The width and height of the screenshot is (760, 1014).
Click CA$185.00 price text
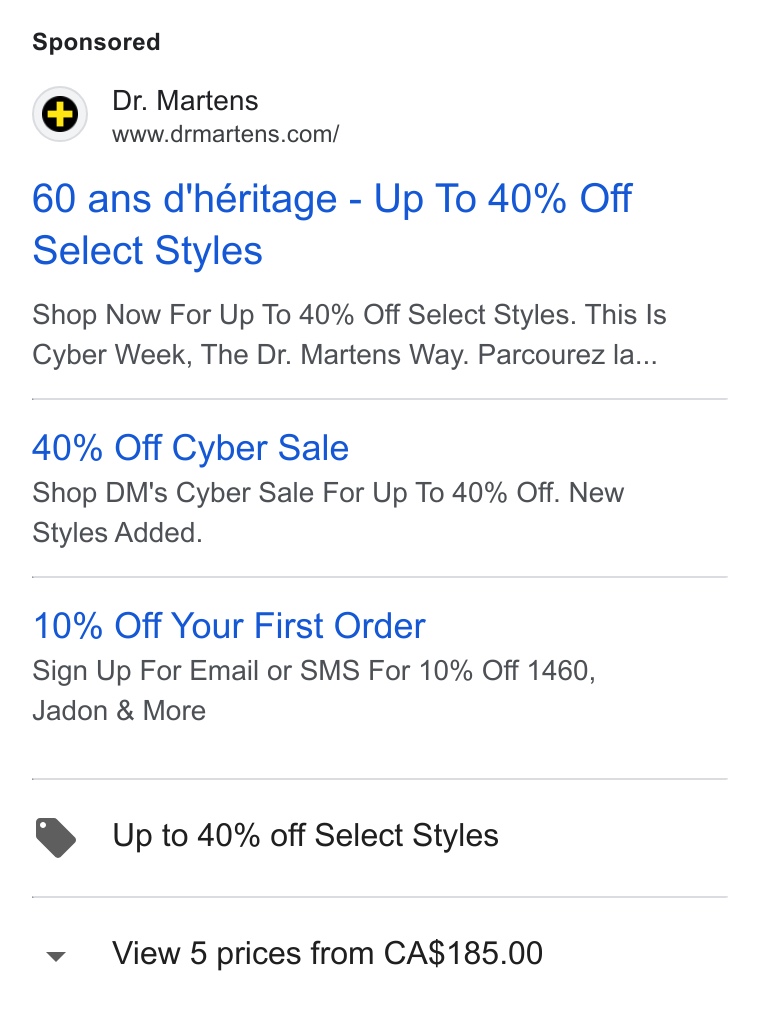[463, 953]
